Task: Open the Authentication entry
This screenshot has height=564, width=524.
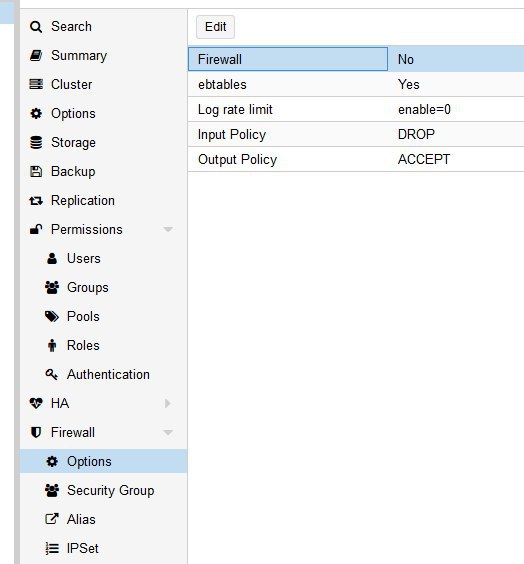Action: (x=104, y=374)
